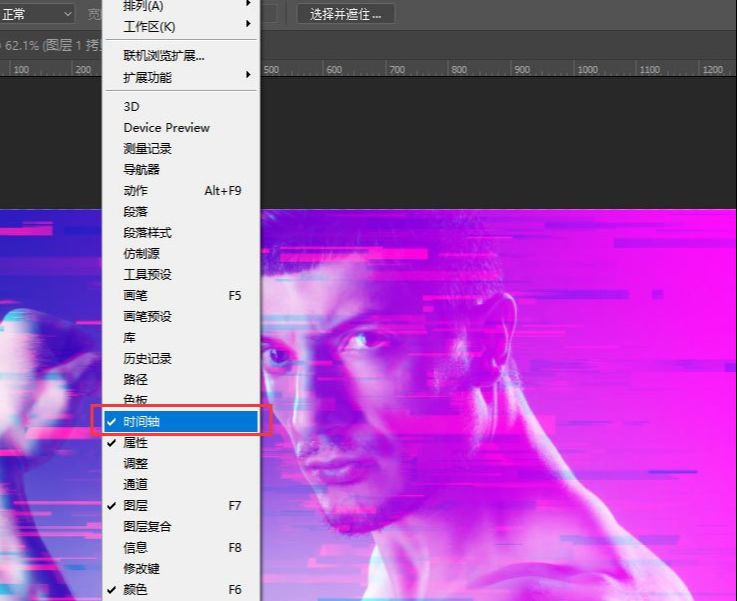This screenshot has width=737, height=601.
Task: Open the 排列(A) submenu
Action: click(181, 6)
